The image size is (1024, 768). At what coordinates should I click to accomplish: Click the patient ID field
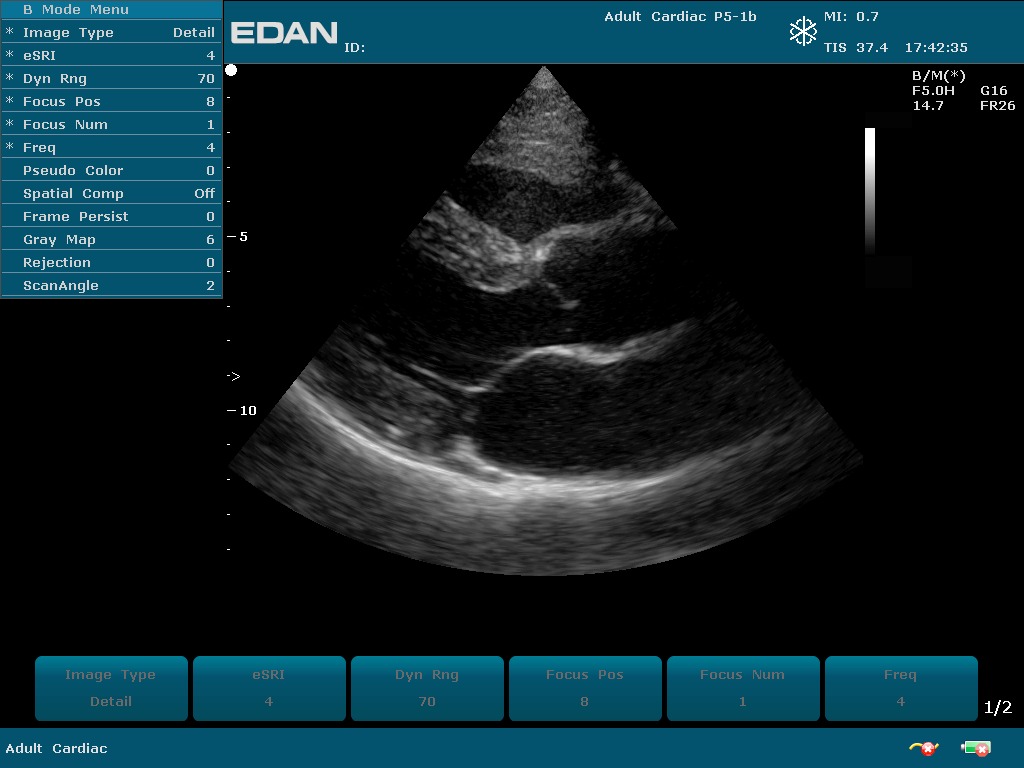pyautogui.click(x=356, y=47)
